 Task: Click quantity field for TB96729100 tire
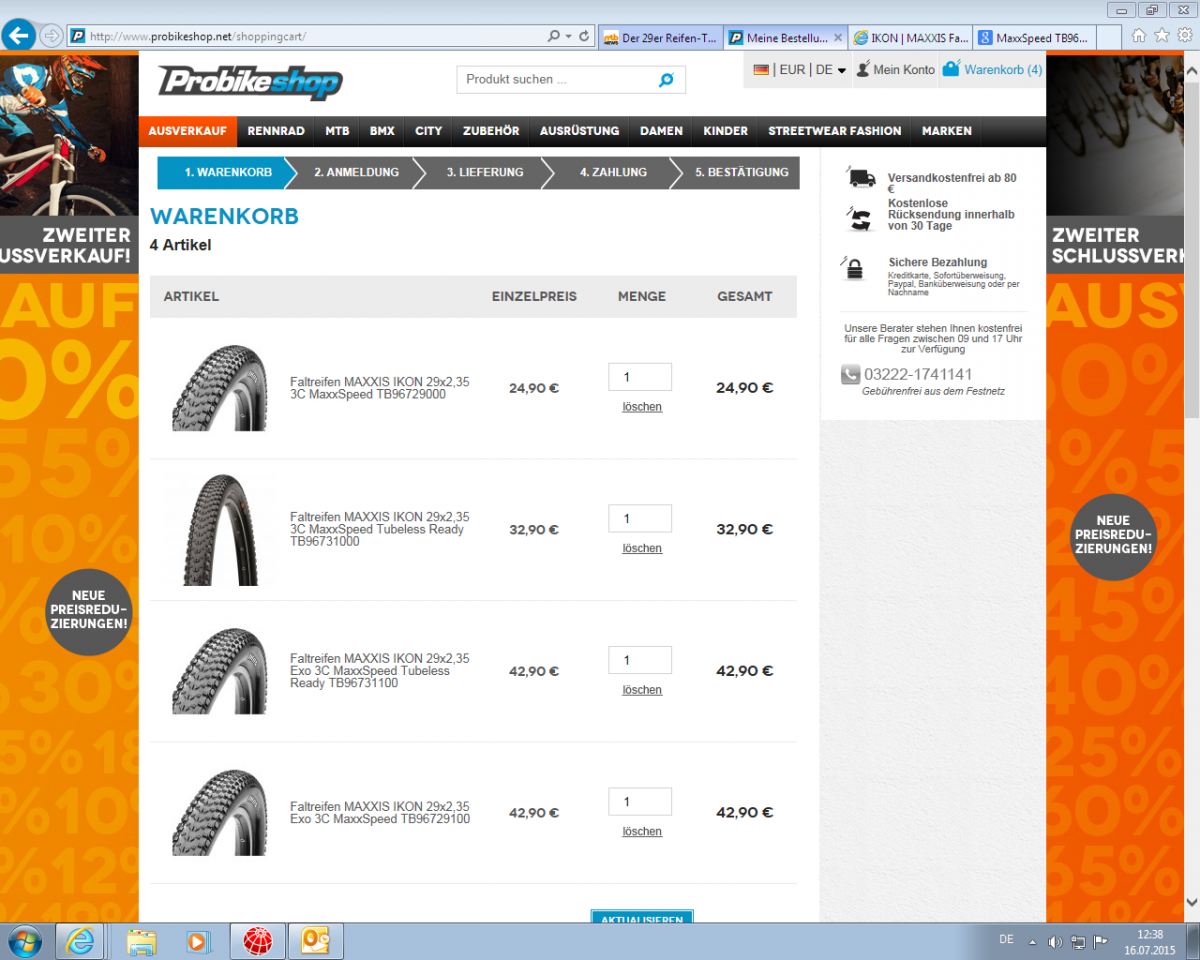[x=640, y=802]
